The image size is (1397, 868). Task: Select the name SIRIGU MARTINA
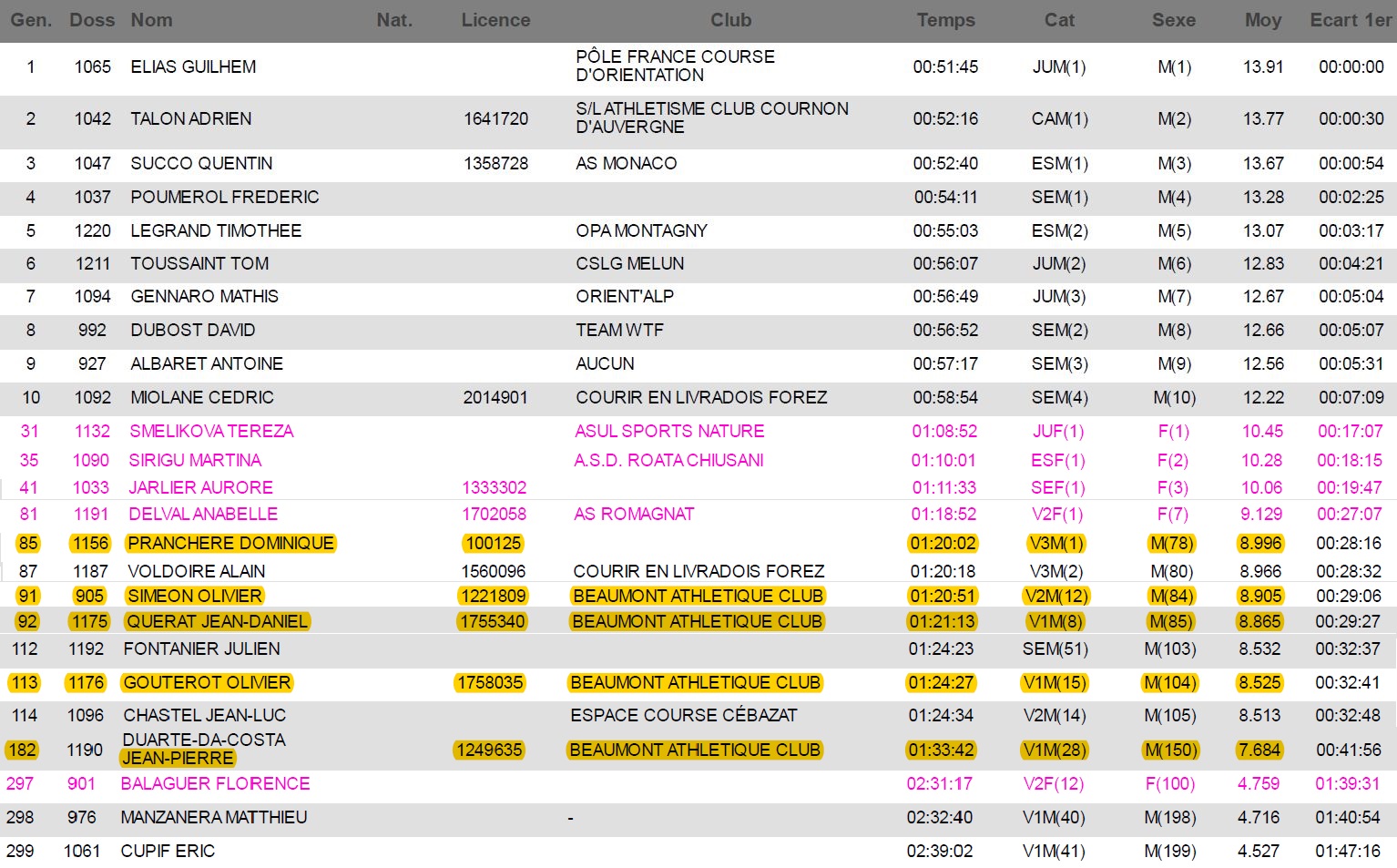coord(195,460)
